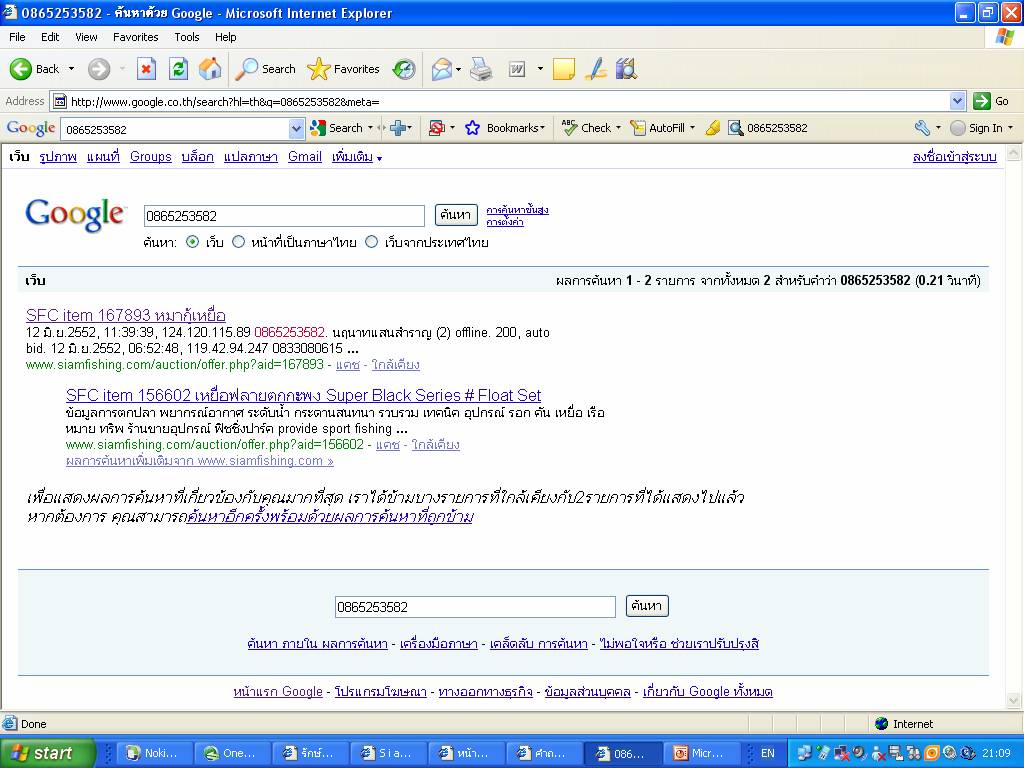Image resolution: width=1024 pixels, height=768 pixels.
Task: Select the เว็บจากประเทศไทย radio button
Action: click(372, 242)
